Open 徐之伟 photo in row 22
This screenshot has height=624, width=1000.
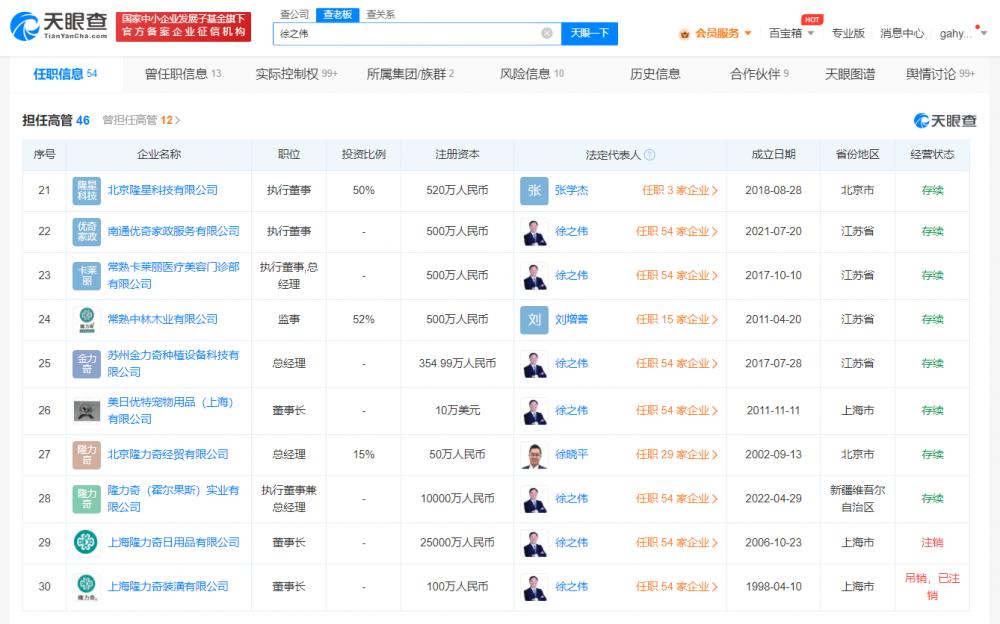534,232
